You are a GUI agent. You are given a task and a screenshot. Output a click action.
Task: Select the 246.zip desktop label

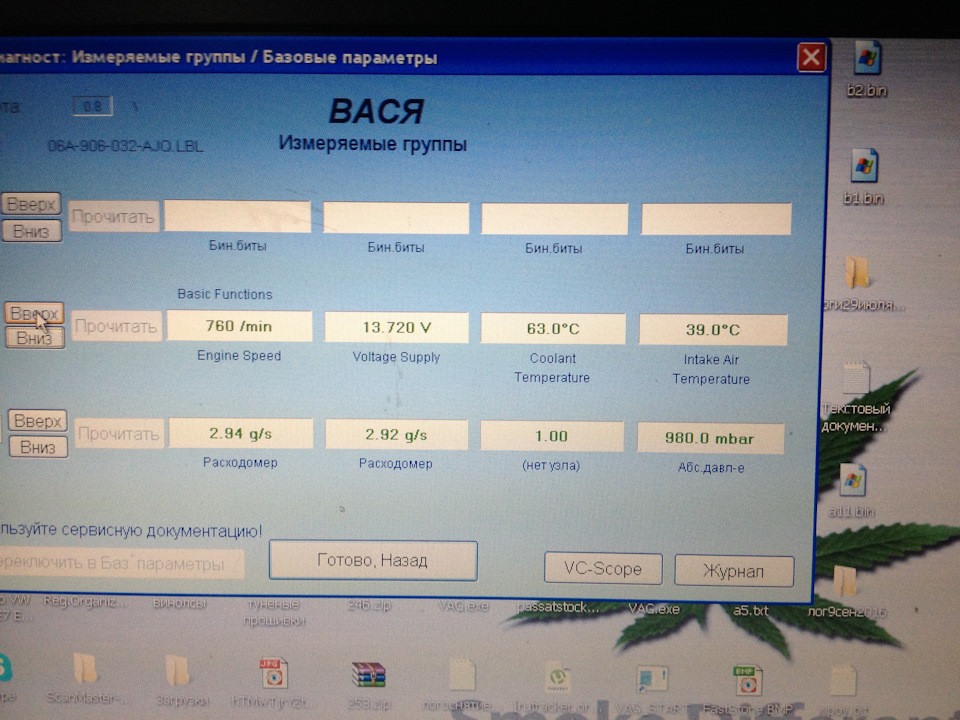tap(369, 605)
